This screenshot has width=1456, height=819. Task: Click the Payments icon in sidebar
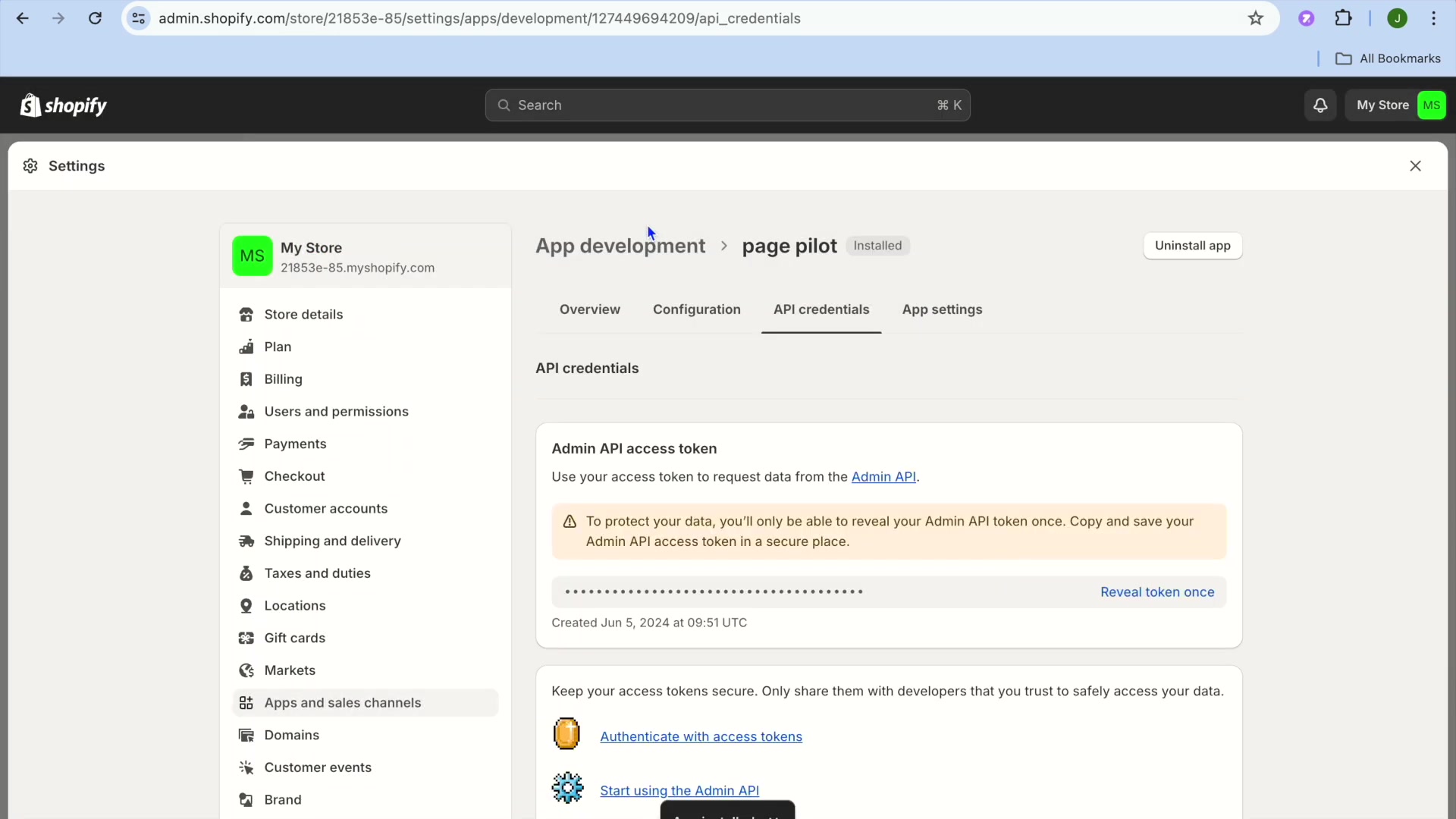pos(246,444)
